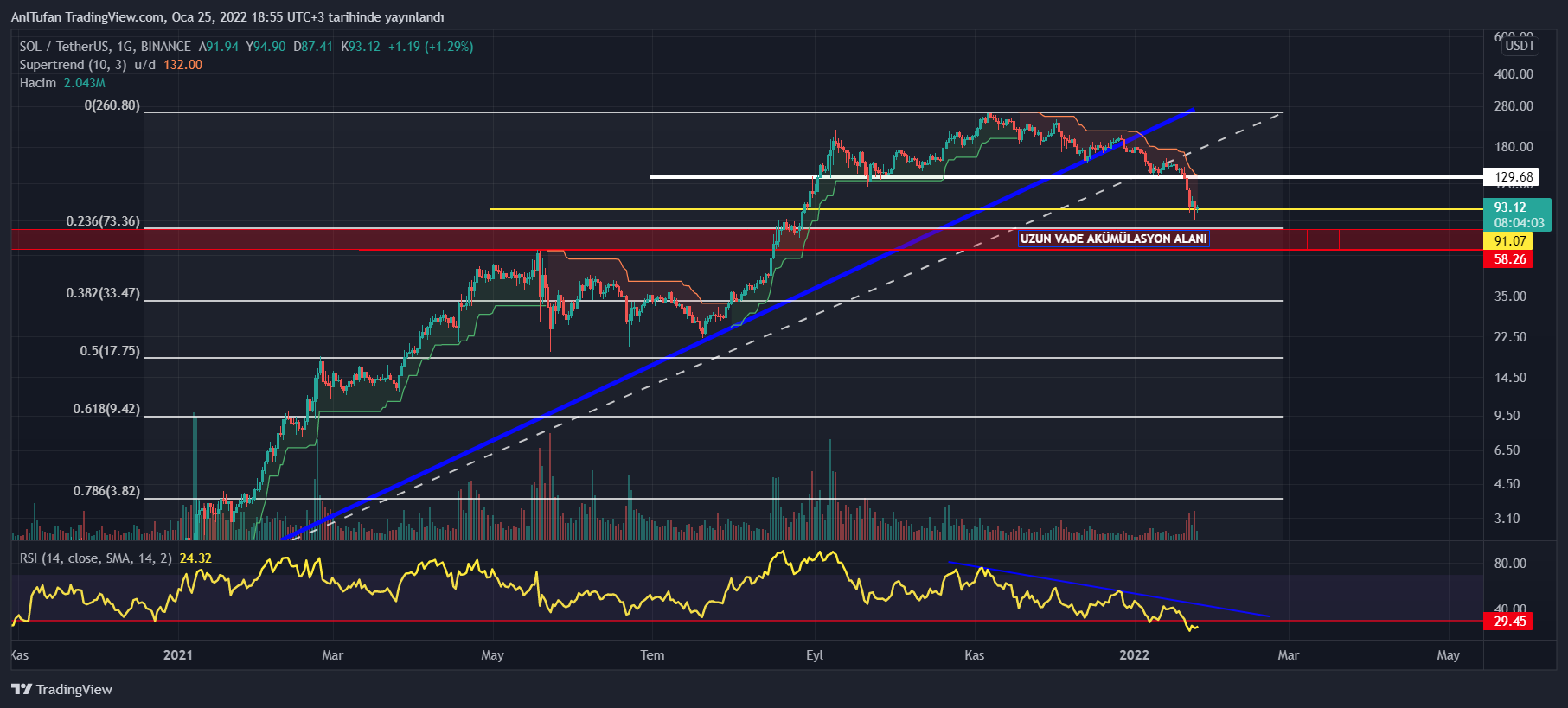Screen dimensions: 1568x708
Task: Select the Fibonacci label "0(260.80)"
Action: (x=112, y=105)
